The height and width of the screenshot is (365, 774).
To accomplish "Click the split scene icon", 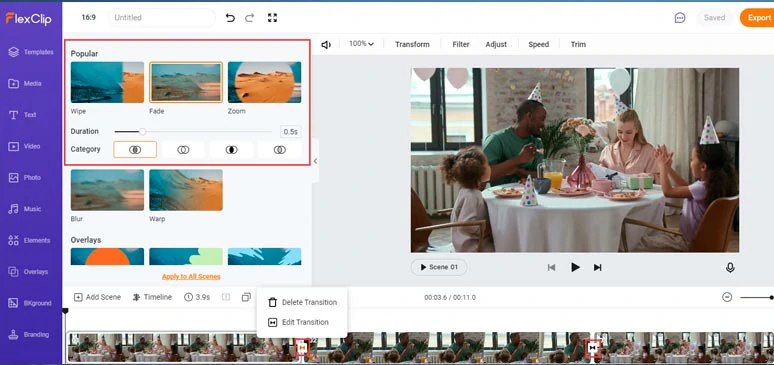I will [x=226, y=297].
